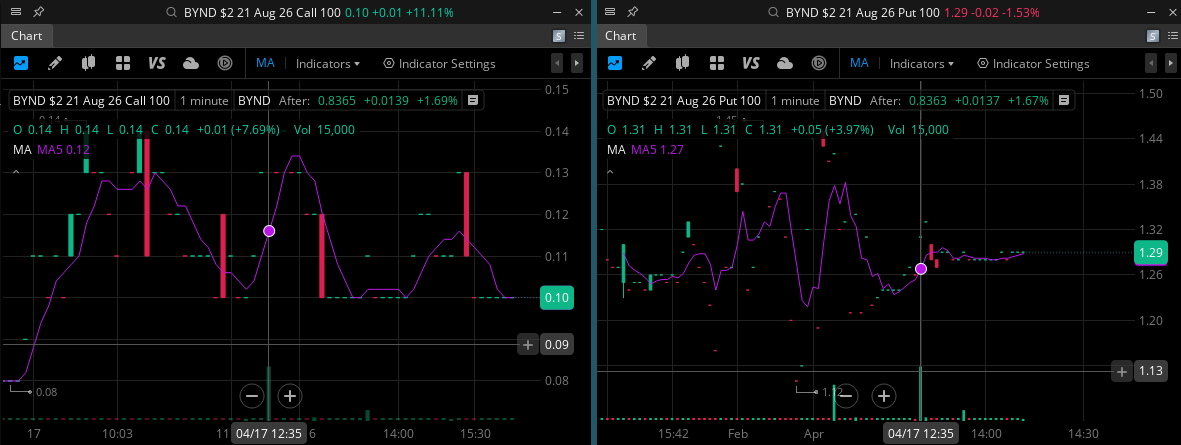Click the 04/17 12:35 date label on Call chart
Viewport: 1181px width, 445px height.
268,434
